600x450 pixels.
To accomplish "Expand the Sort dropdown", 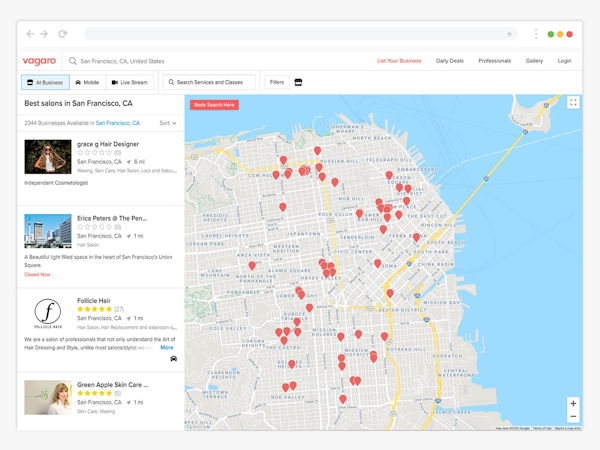I will click(x=168, y=123).
